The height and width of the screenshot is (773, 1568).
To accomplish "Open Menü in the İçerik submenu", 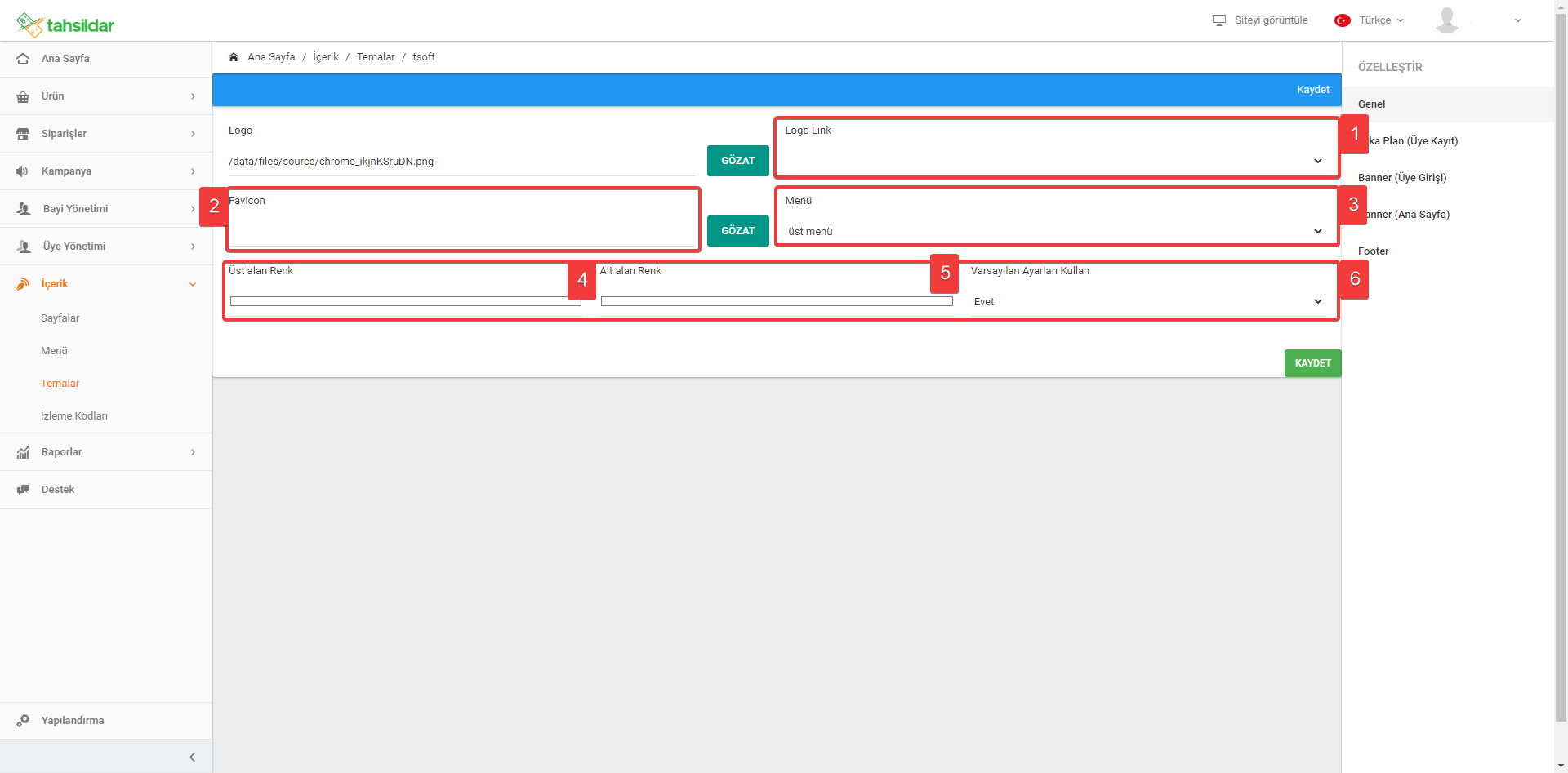I will [54, 351].
